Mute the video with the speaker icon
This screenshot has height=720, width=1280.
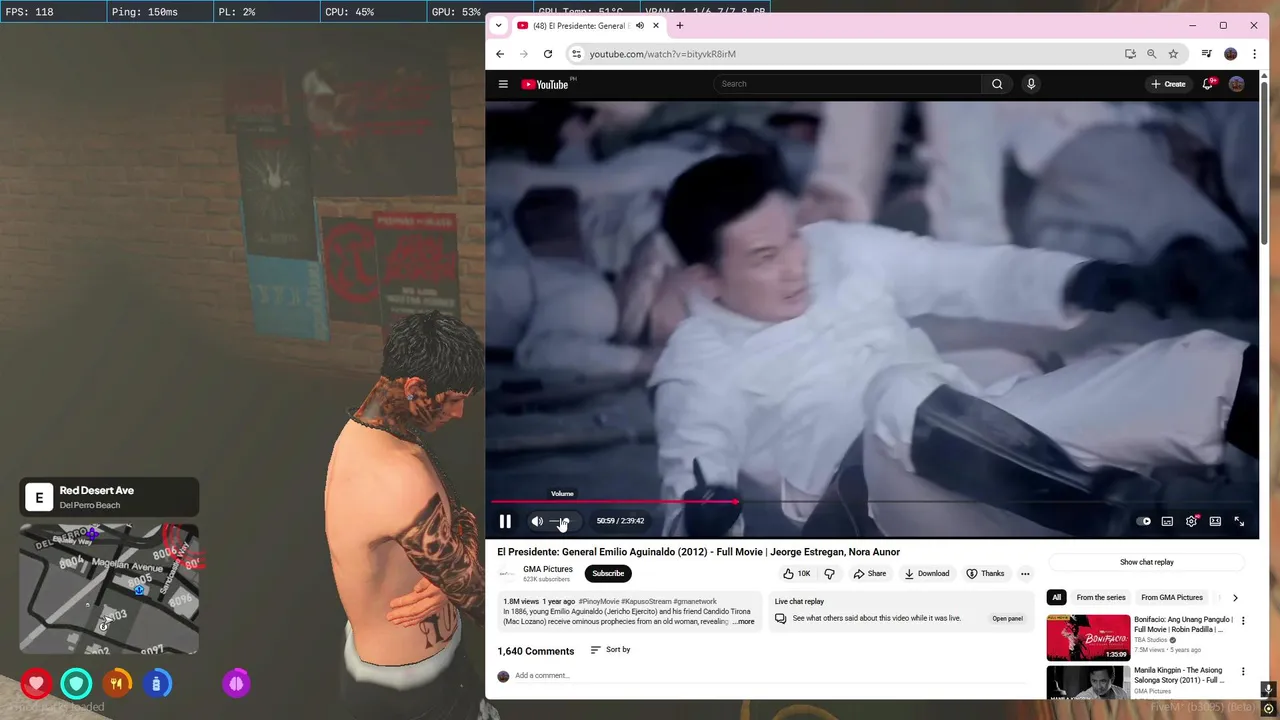coord(537,521)
